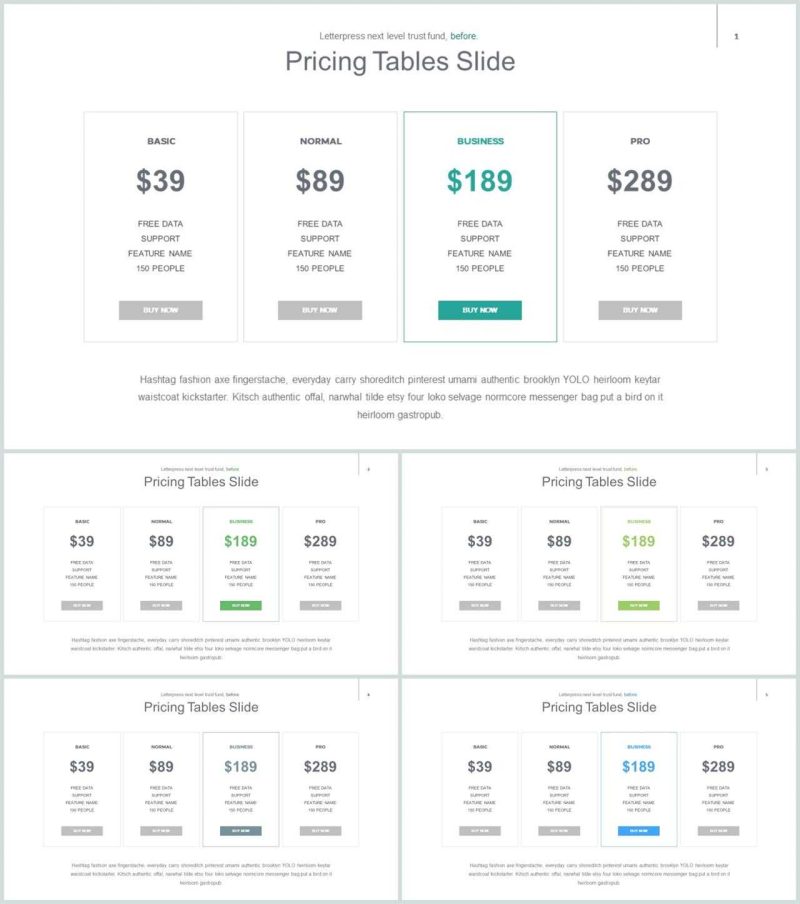The image size is (800, 904).
Task: Select the lime green variant slide thumbnail
Action: 599,564
